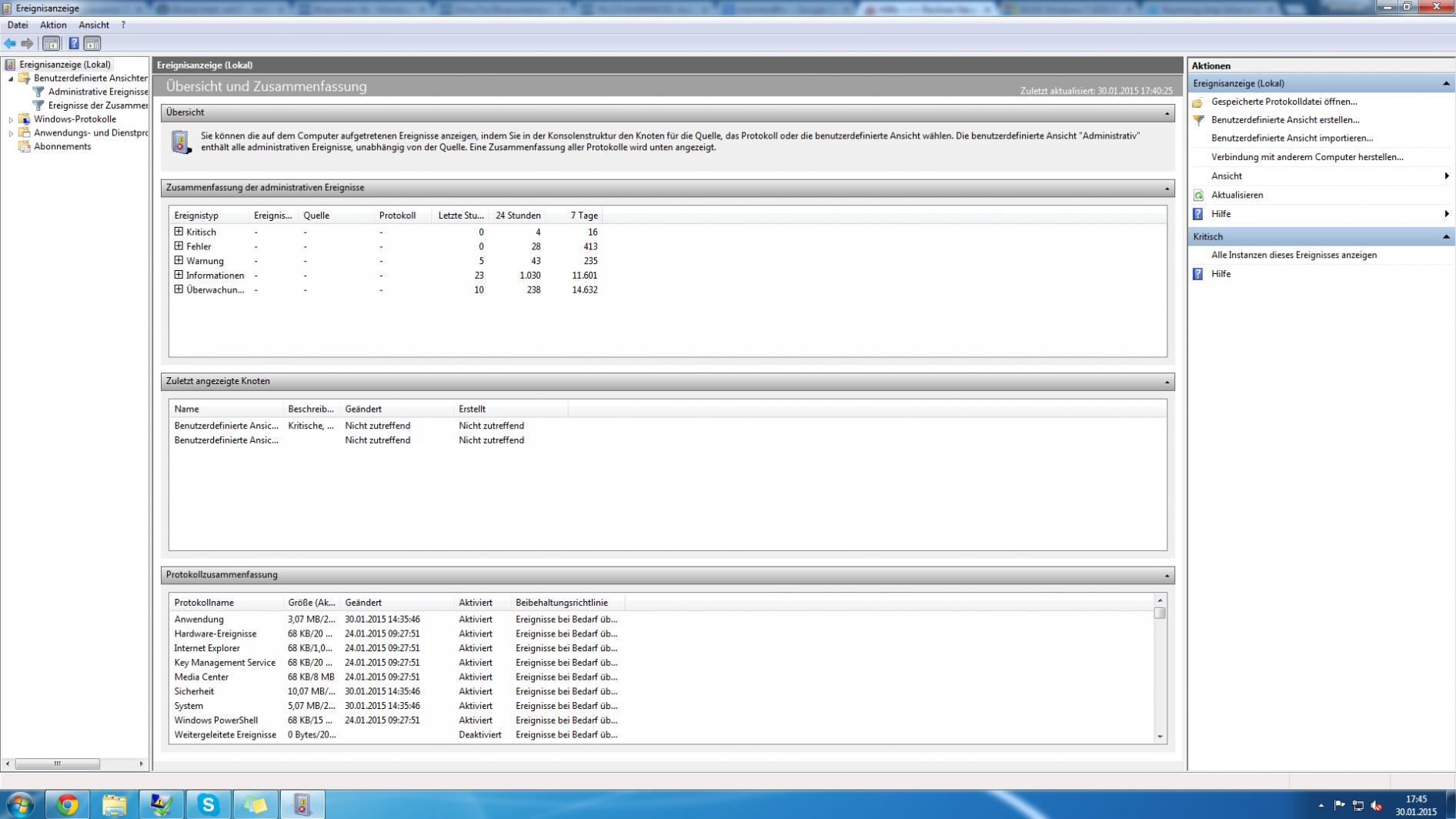Image resolution: width=1456 pixels, height=819 pixels.
Task: Click left pane horizontal scrollbar thumb
Action: coord(57,764)
